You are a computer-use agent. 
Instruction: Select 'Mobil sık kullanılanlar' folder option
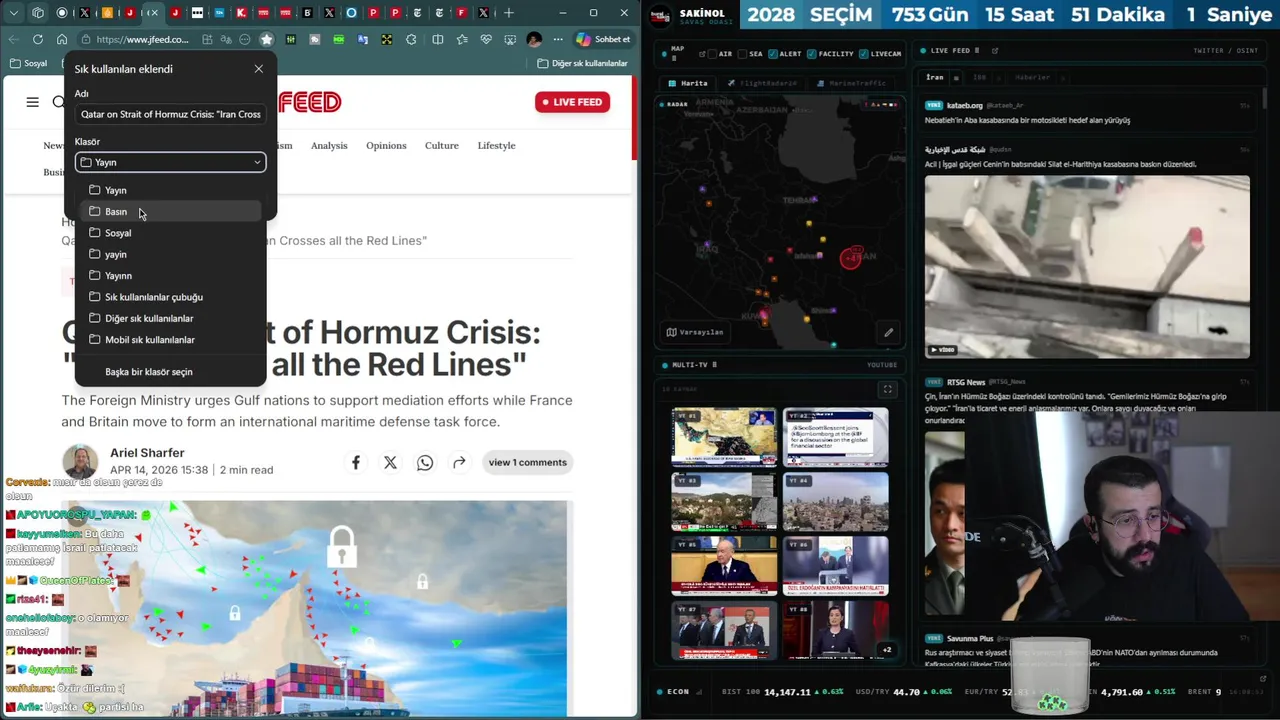tap(170, 340)
